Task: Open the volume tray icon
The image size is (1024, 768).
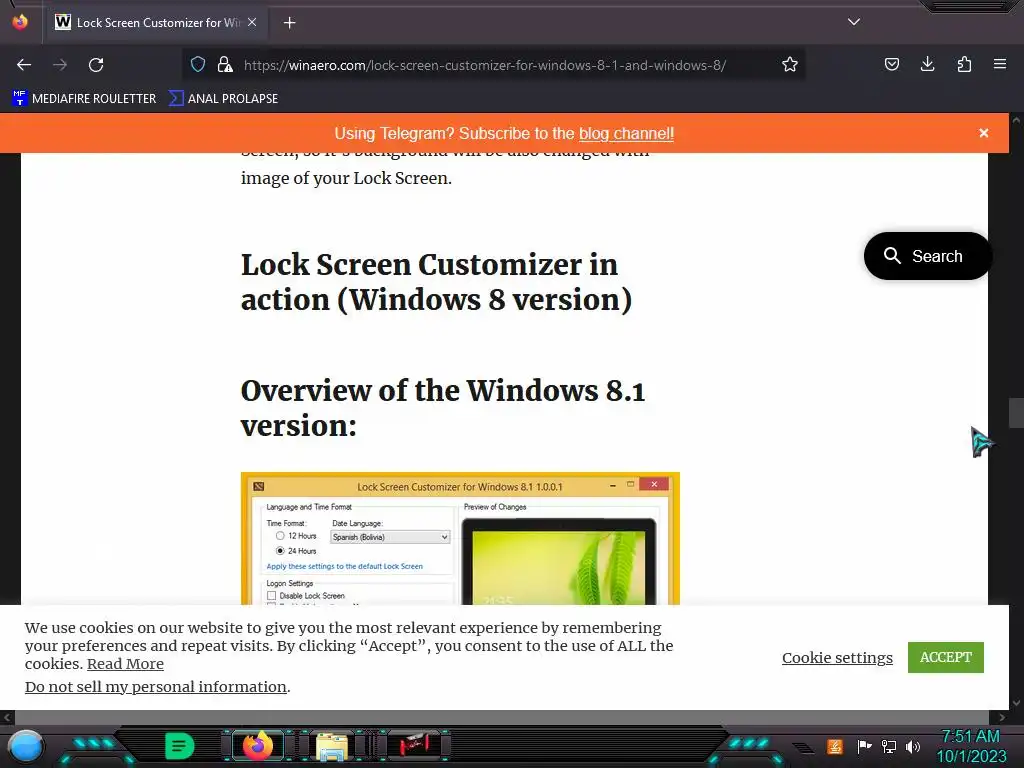Action: point(913,746)
